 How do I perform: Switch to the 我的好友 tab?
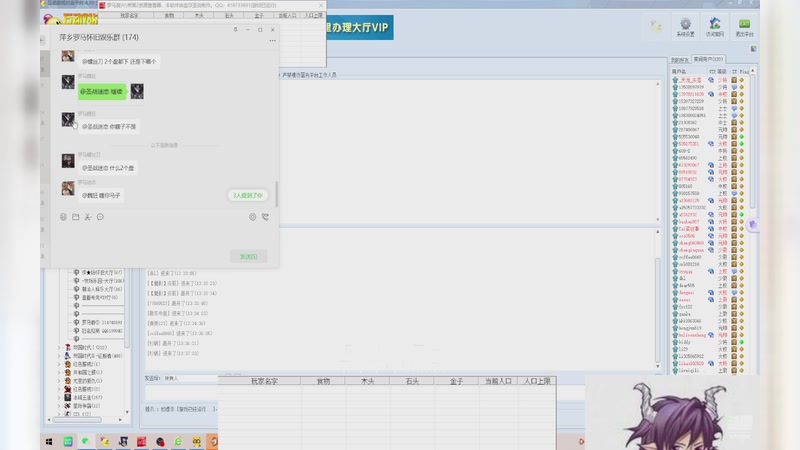point(680,60)
